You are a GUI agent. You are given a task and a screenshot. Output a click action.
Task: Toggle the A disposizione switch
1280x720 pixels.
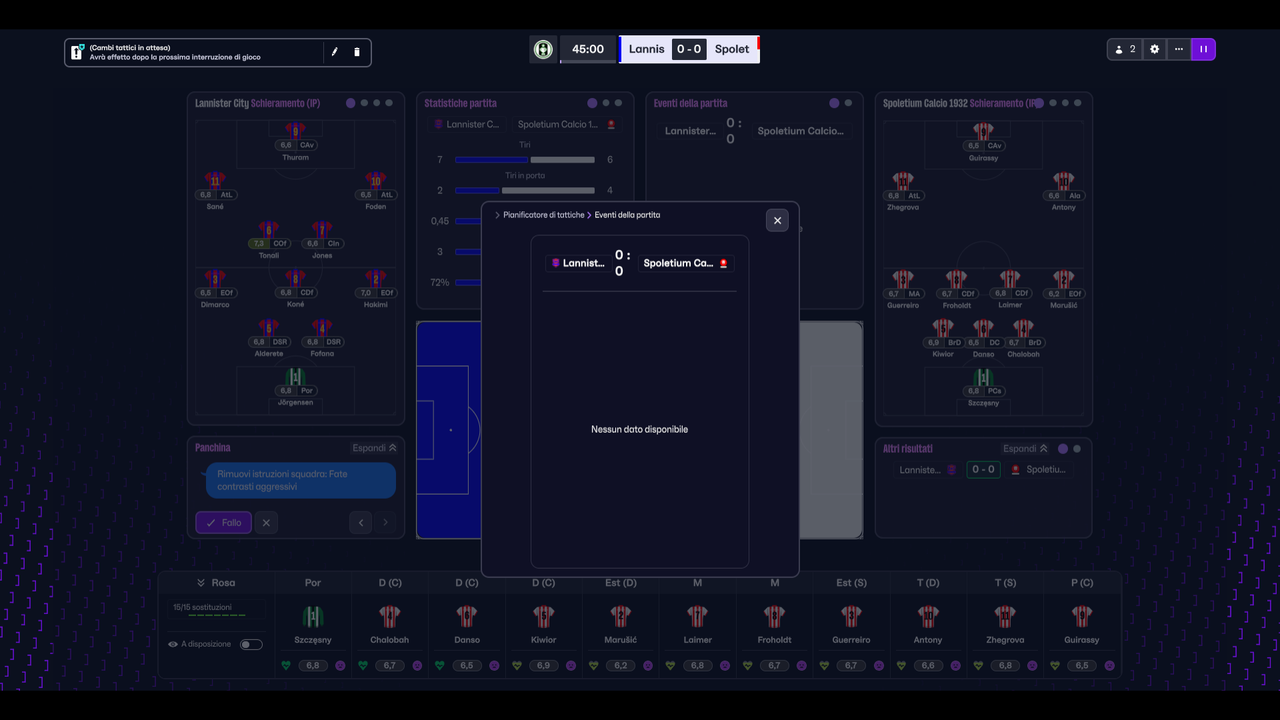(251, 644)
